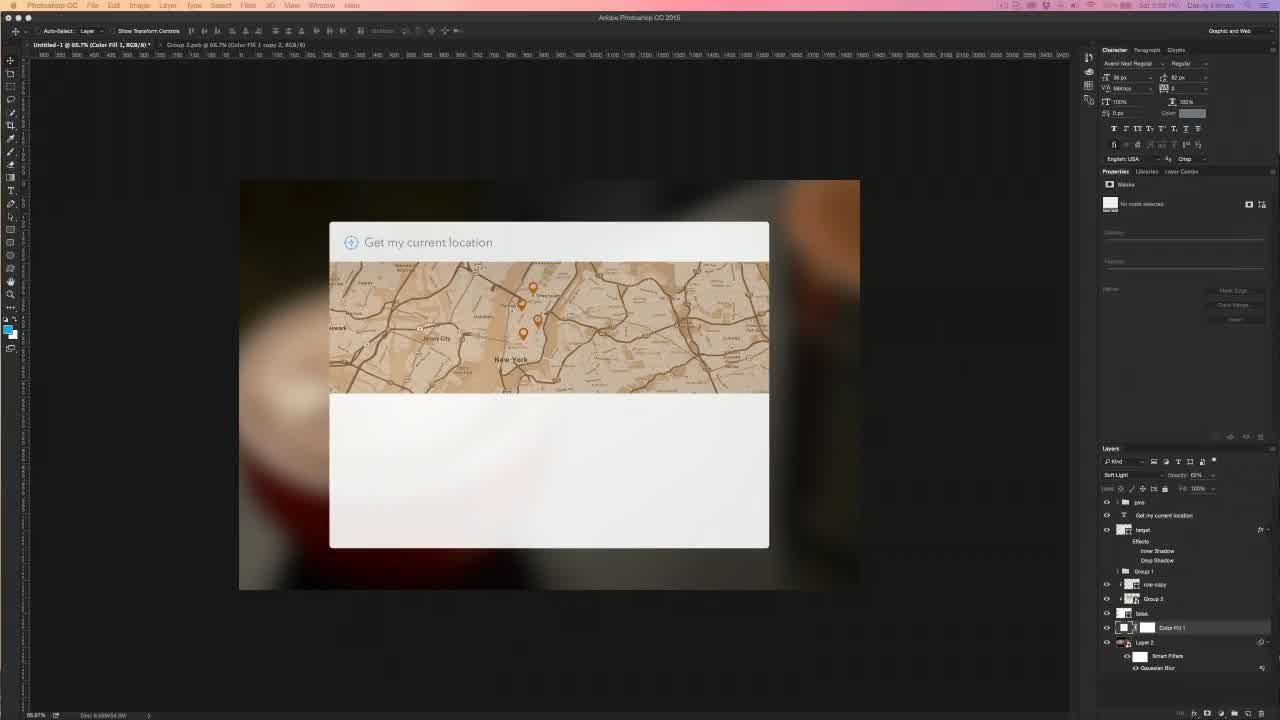Toggle the Auto-Select checkbox
1280x720 pixels.
pyautogui.click(x=39, y=31)
